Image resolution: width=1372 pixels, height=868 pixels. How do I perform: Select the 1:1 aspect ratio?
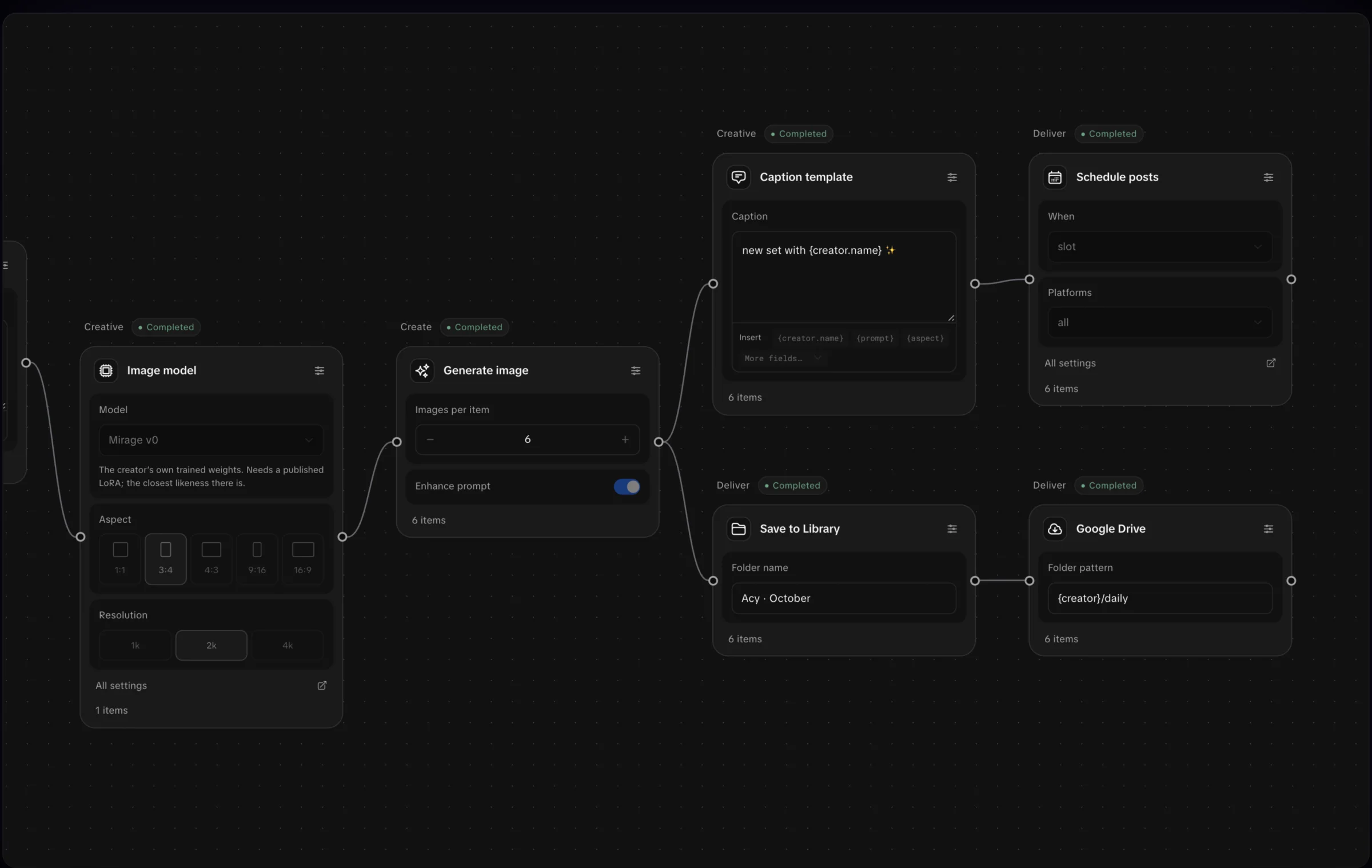(120, 558)
